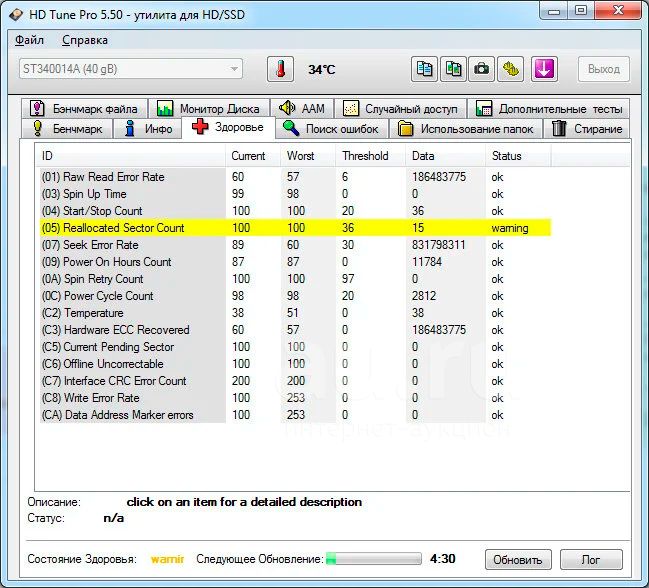Select the (C8) Write Error Rate row
This screenshot has width=649, height=588.
click(x=296, y=398)
